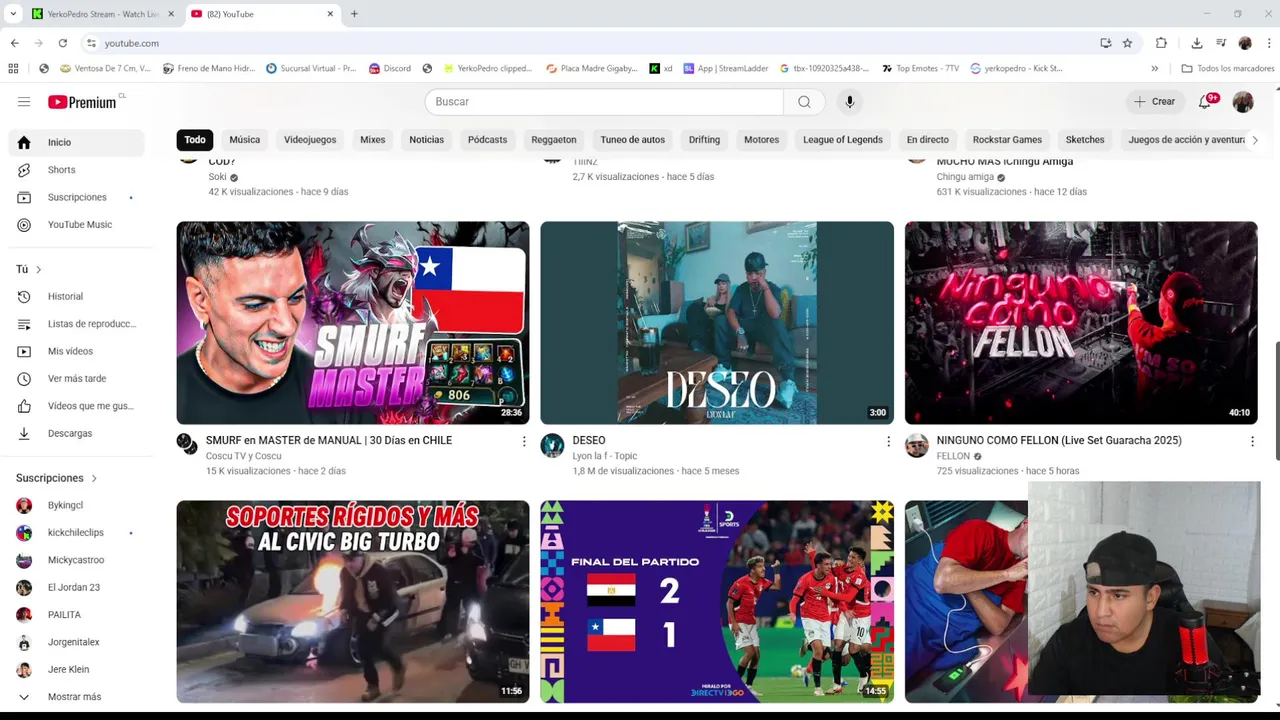
Task: Open the Coscu TV y Coscu channel avatar
Action: [x=188, y=445]
